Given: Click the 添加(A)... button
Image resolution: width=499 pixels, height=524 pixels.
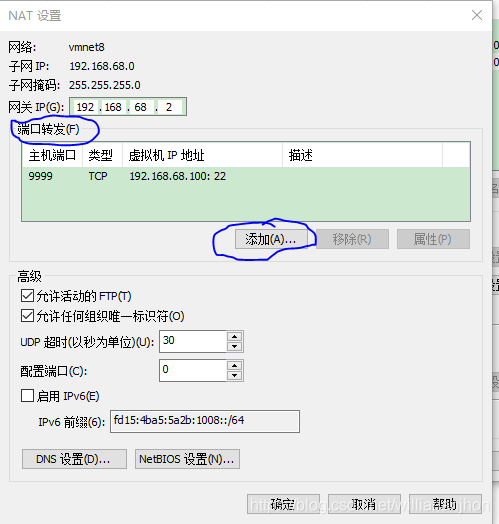Looking at the screenshot, I should [x=271, y=239].
